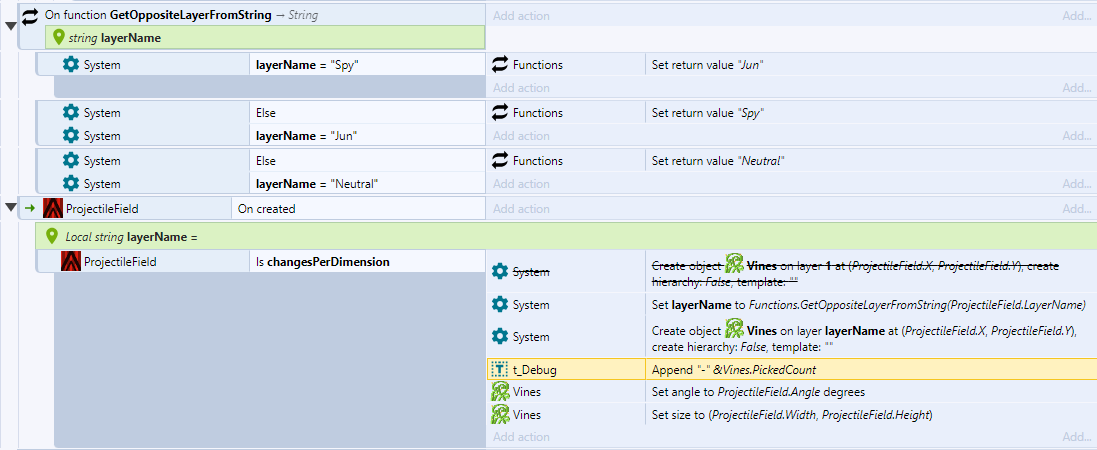
Task: Click Add action below Set return value "Jun"
Action: click(x=521, y=88)
